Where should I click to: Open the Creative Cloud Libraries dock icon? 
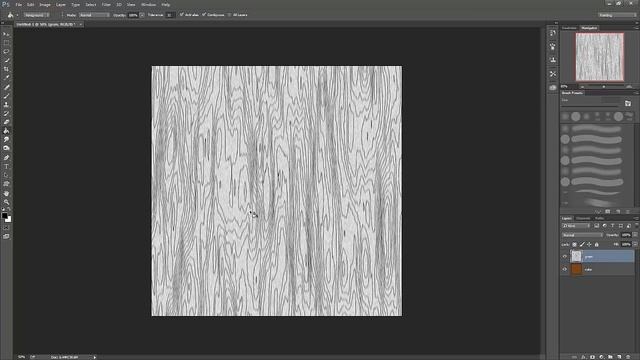(553, 88)
